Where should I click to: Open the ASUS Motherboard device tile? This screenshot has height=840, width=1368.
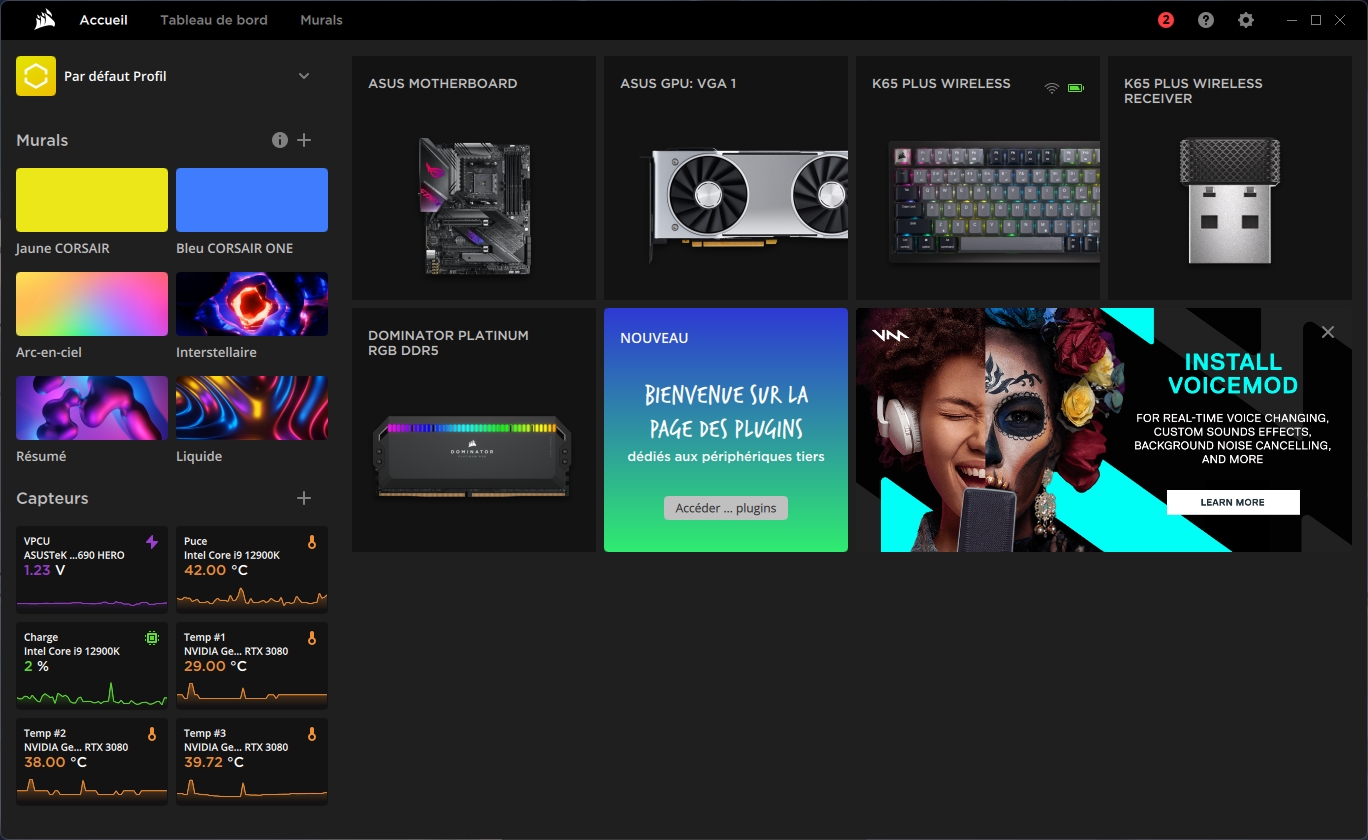click(x=474, y=178)
